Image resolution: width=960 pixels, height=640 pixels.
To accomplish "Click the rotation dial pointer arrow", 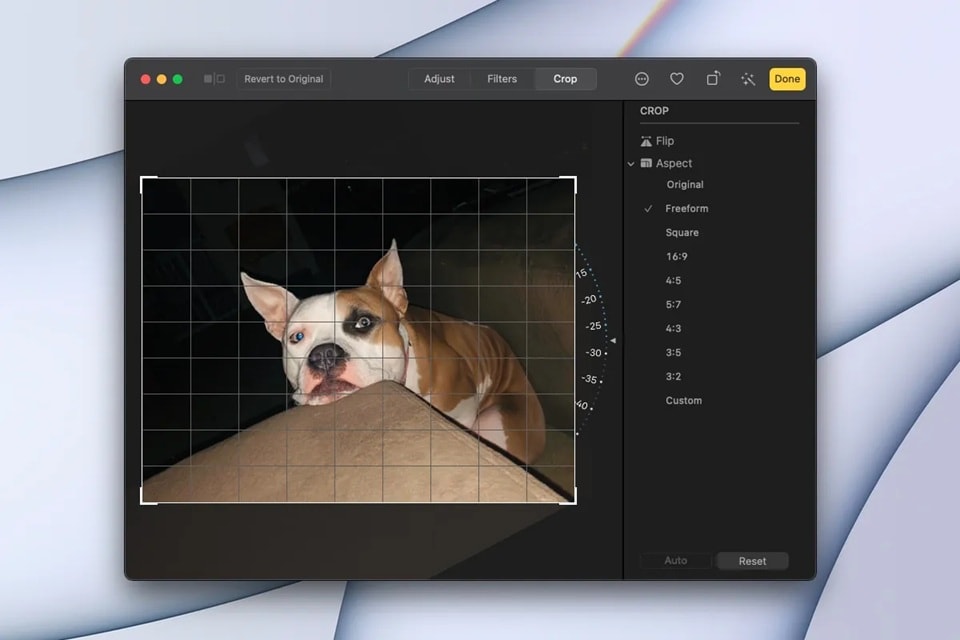I will point(613,340).
